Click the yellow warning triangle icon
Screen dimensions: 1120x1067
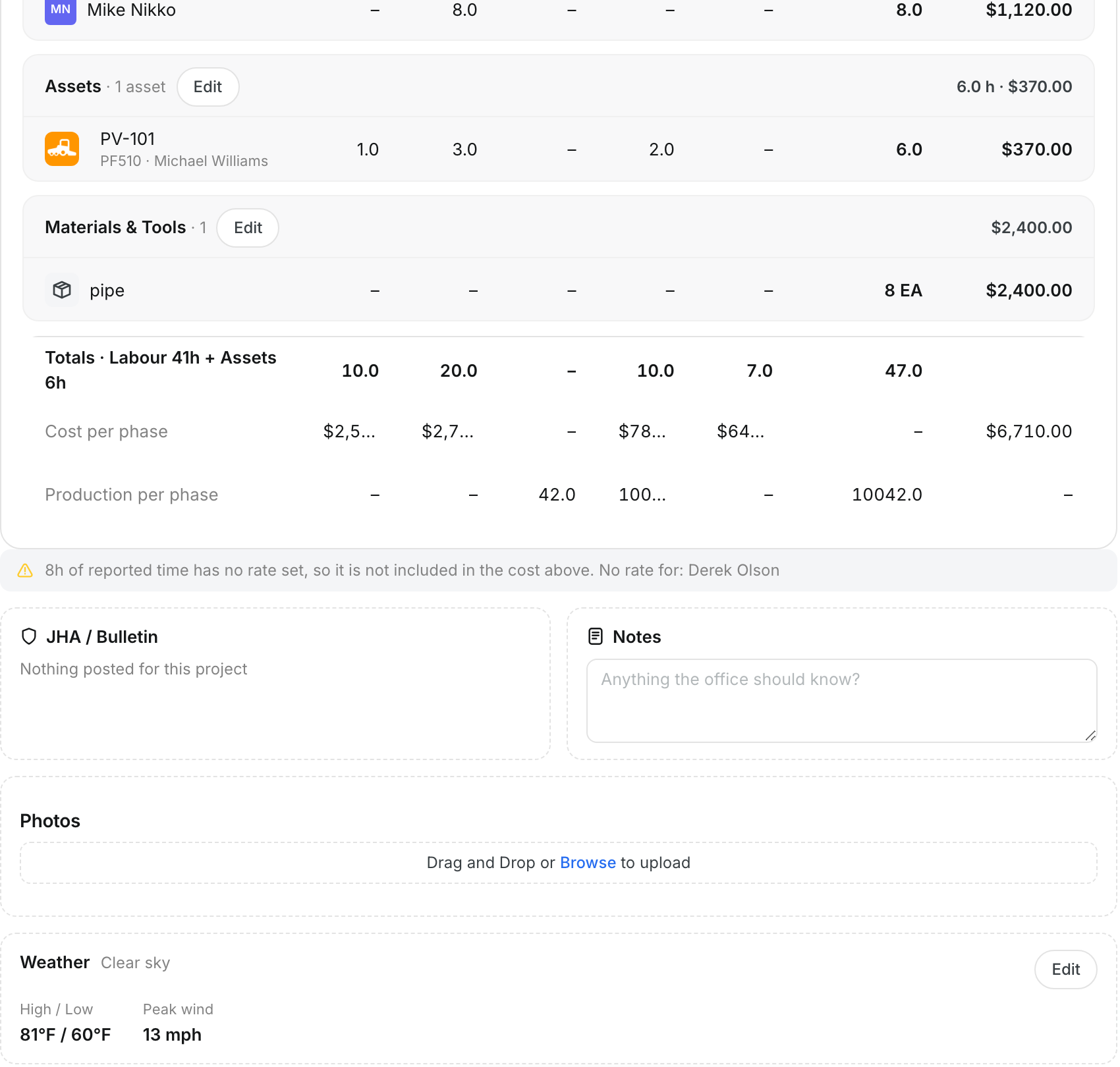25,570
